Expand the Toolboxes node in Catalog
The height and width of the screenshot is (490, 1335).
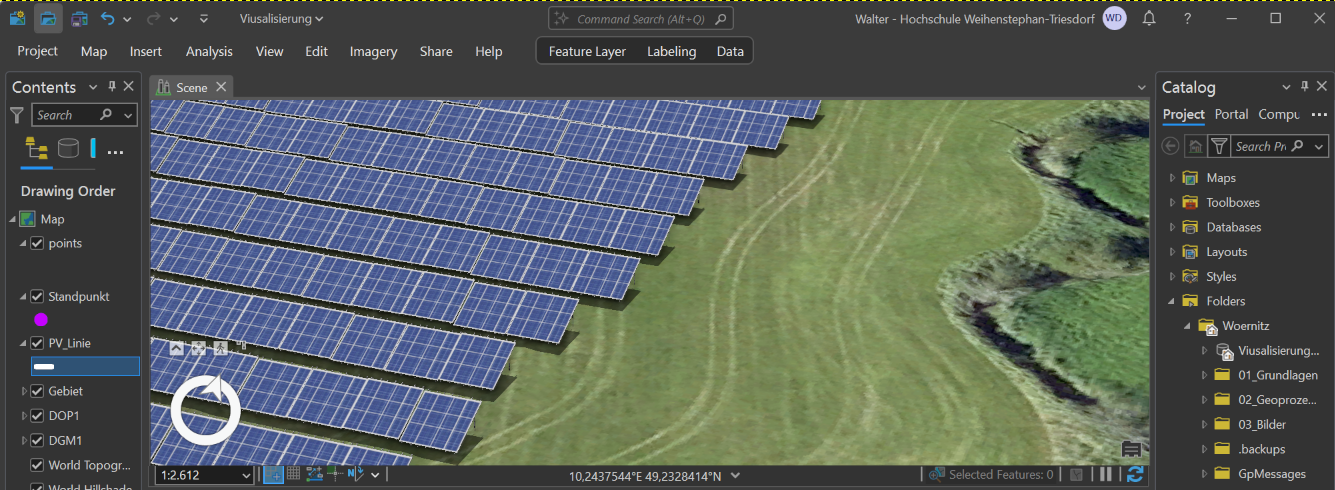pyautogui.click(x=1173, y=202)
